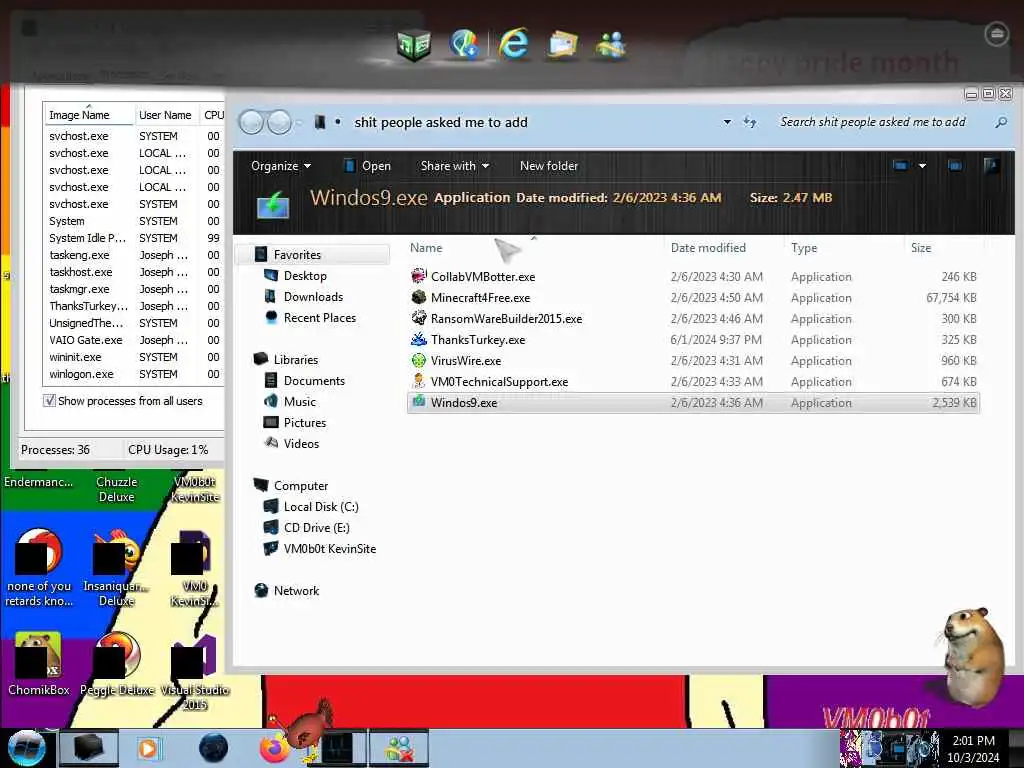Open the Insaniquarium Deluxe desktop shortcut

tap(117, 567)
